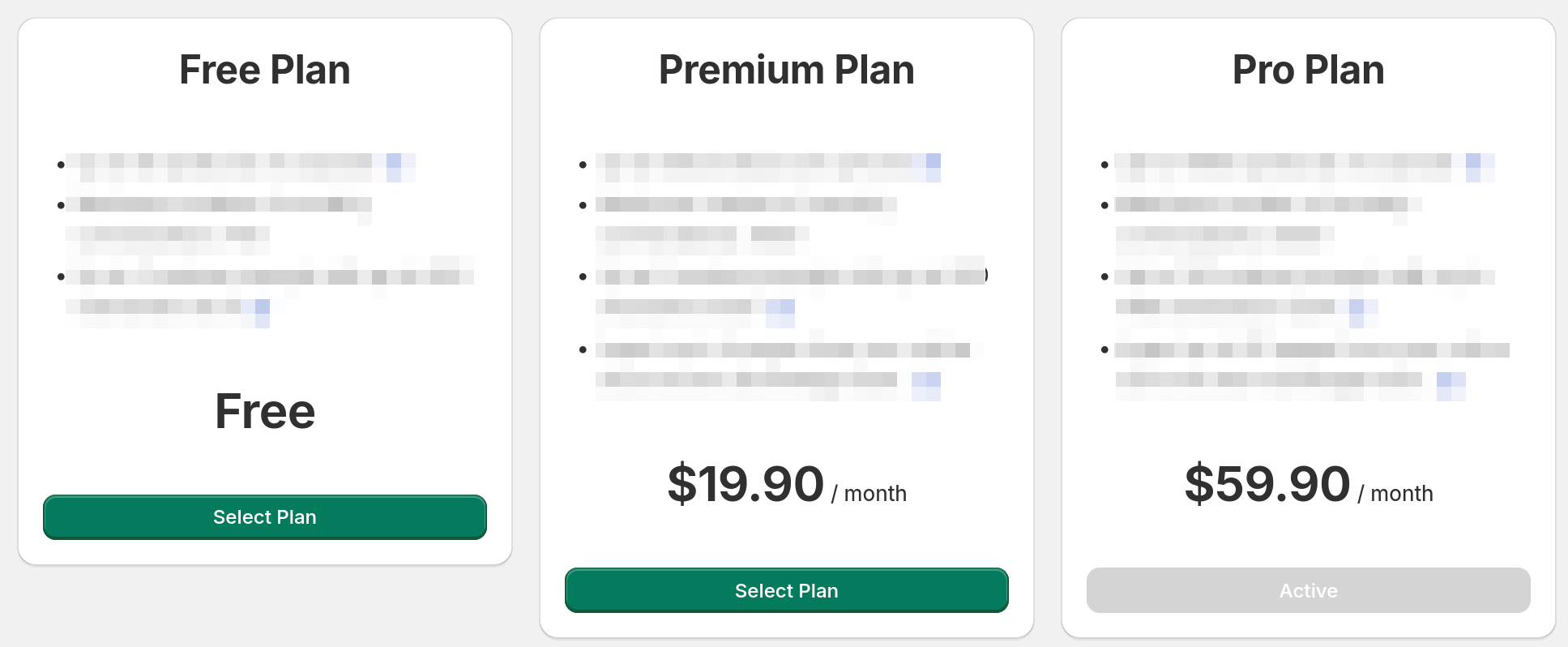Click blue icon after first Premium Plan feature
This screenshot has height=647, width=1568.
click(933, 166)
